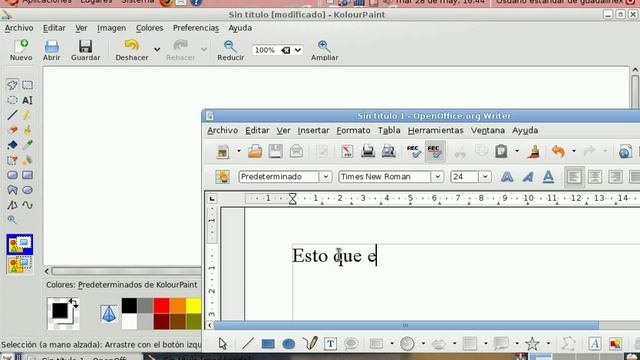
Task: Run spelling and grammar check in Writer
Action: coord(413,151)
